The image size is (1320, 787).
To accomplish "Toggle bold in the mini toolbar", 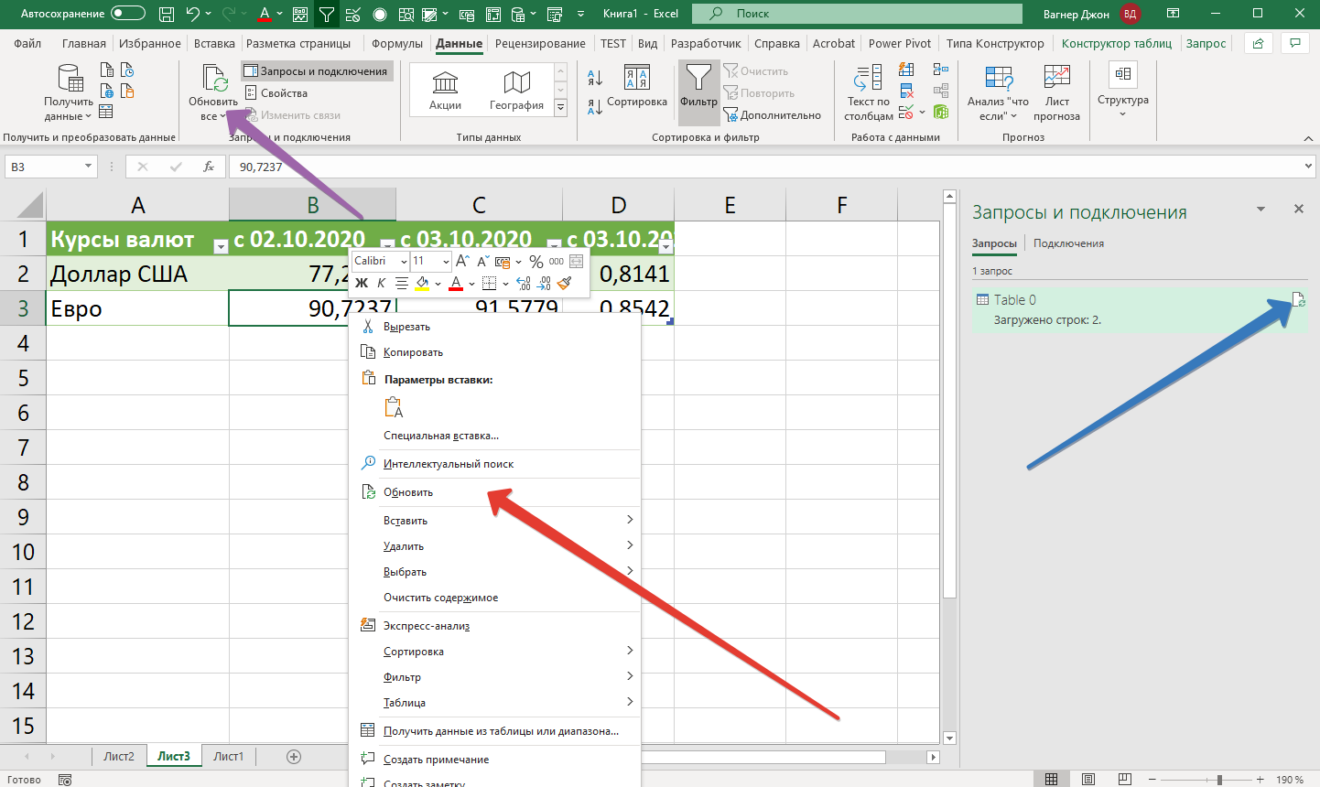I will pos(362,283).
